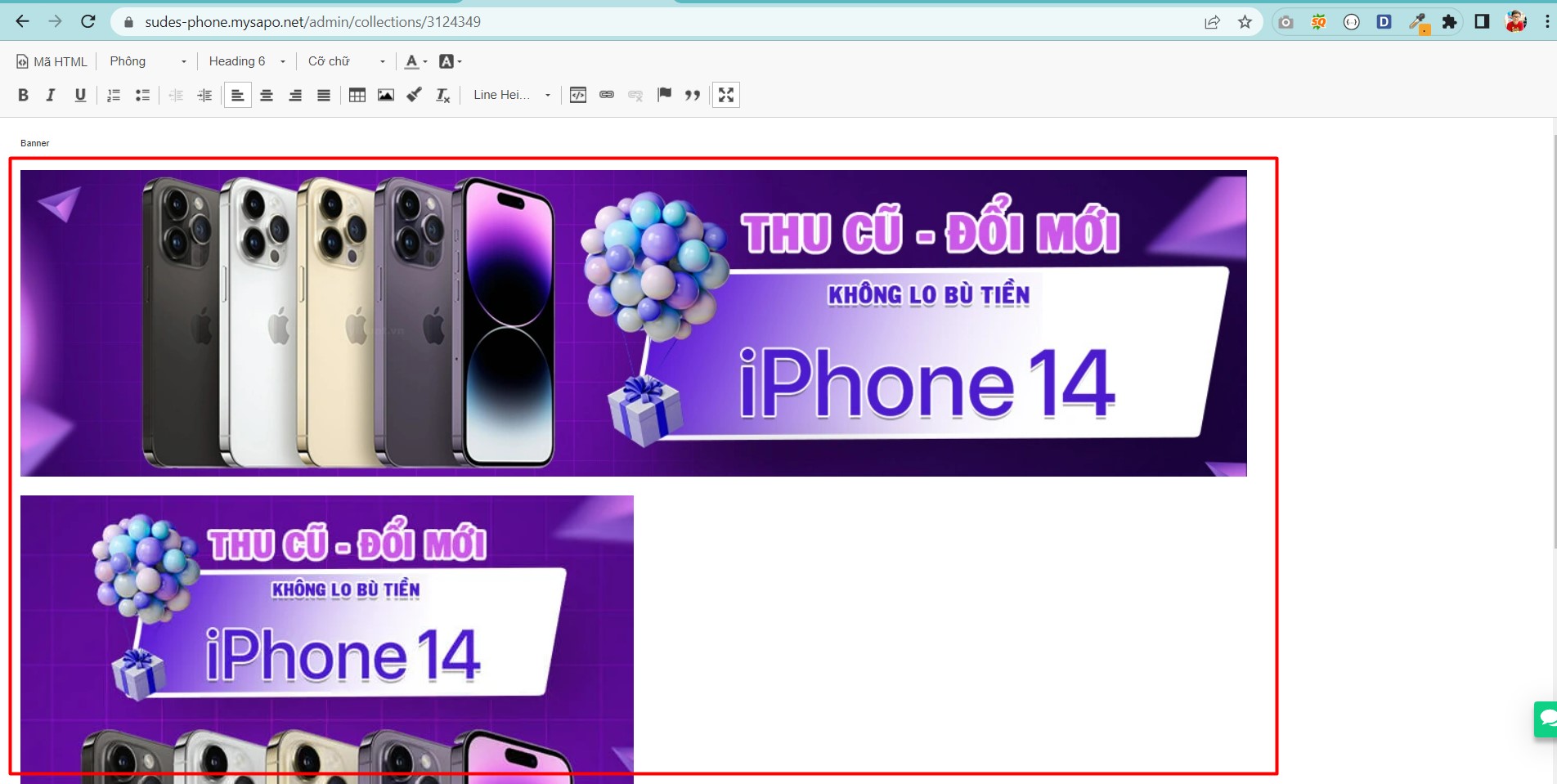Screen dimensions: 1557x784
Task: Insert a table
Action: pyautogui.click(x=357, y=95)
